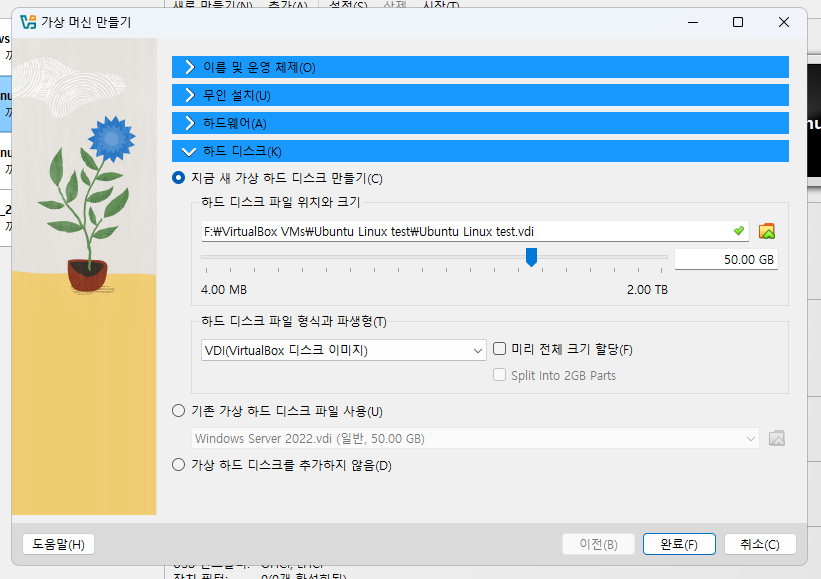Expand the 이름 및 운영 체제(O) section
Image resolution: width=821 pixels, height=579 pixels.
tap(480, 67)
